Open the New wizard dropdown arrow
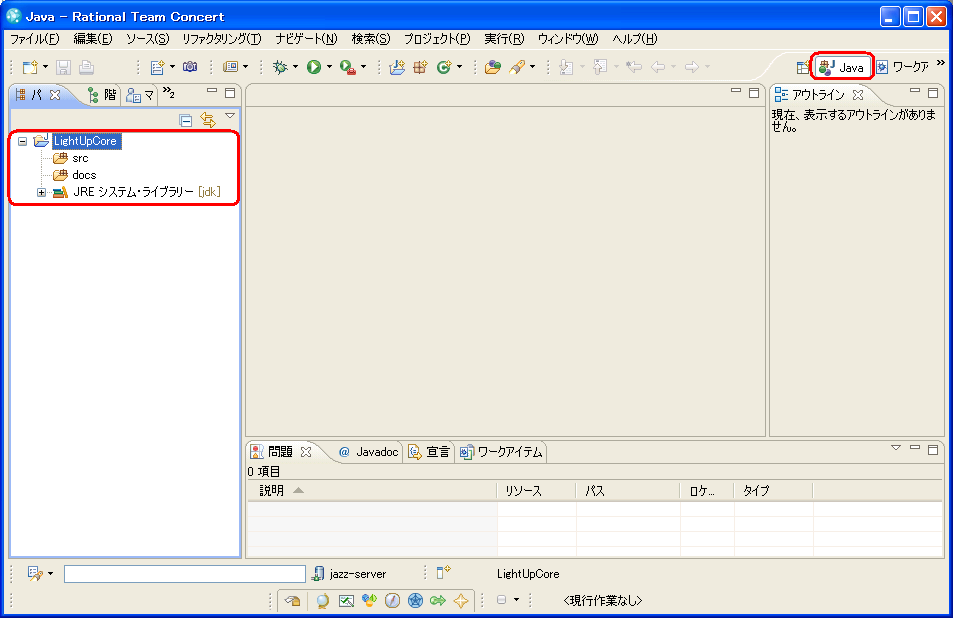 [x=45, y=67]
